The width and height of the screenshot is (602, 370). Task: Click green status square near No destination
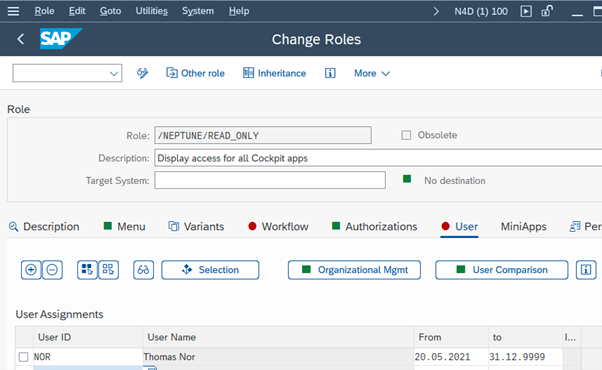pyautogui.click(x=407, y=178)
